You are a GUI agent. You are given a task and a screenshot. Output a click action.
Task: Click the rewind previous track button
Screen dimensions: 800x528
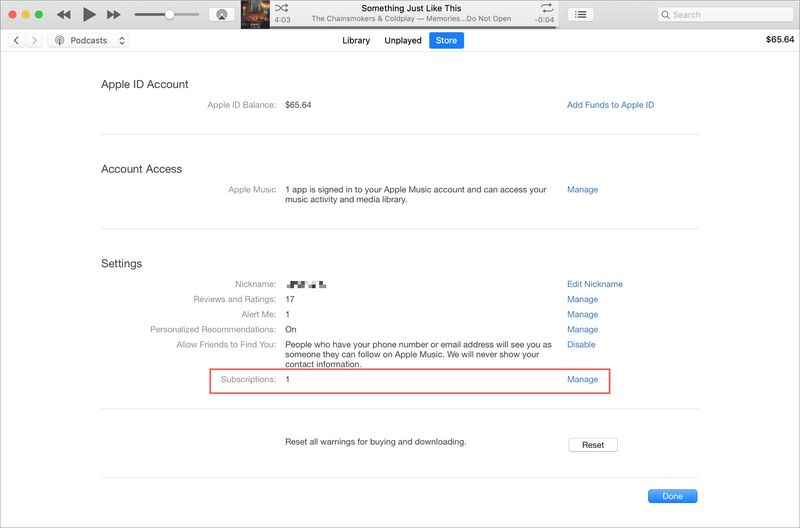pyautogui.click(x=64, y=15)
